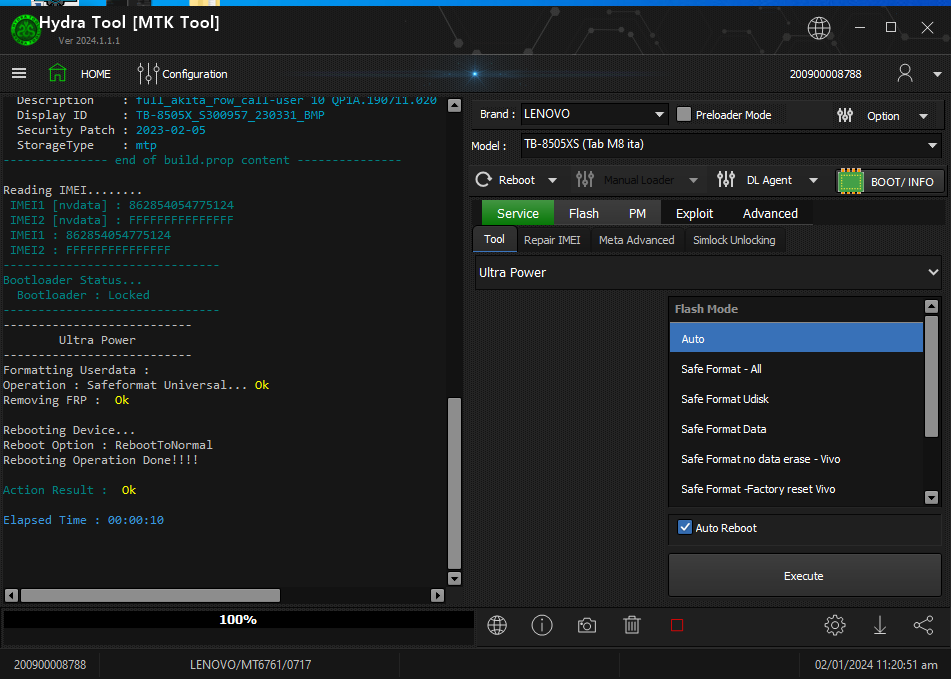
Task: Select Auto flash mode
Action: (796, 339)
